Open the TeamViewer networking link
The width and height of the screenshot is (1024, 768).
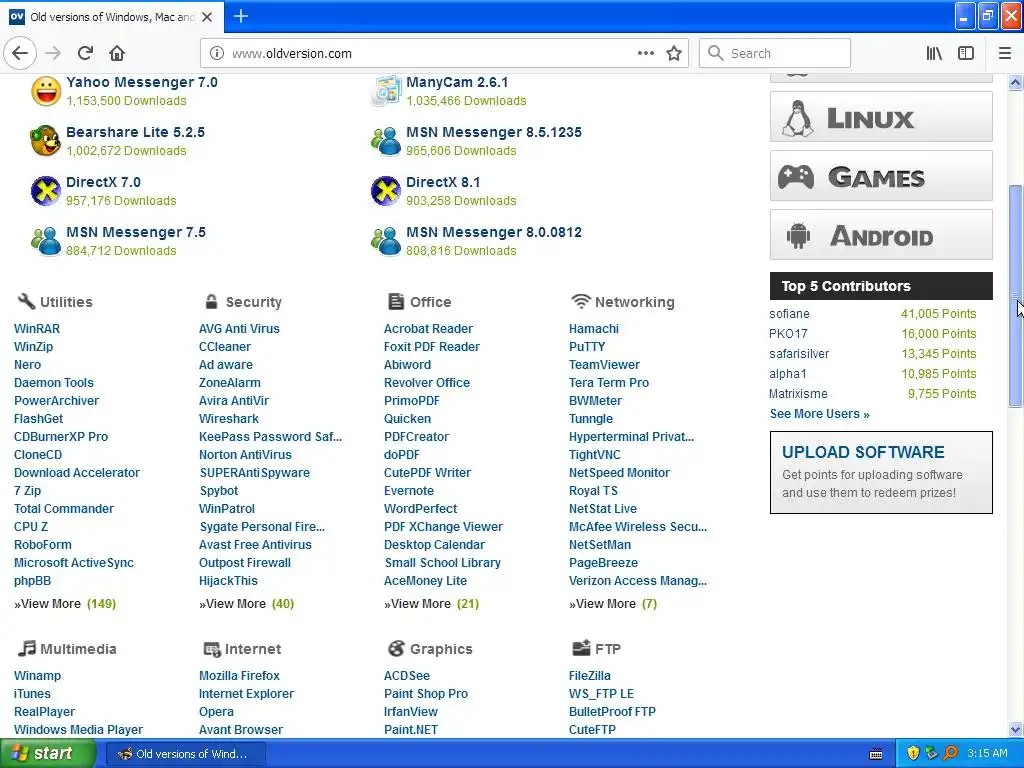604,364
